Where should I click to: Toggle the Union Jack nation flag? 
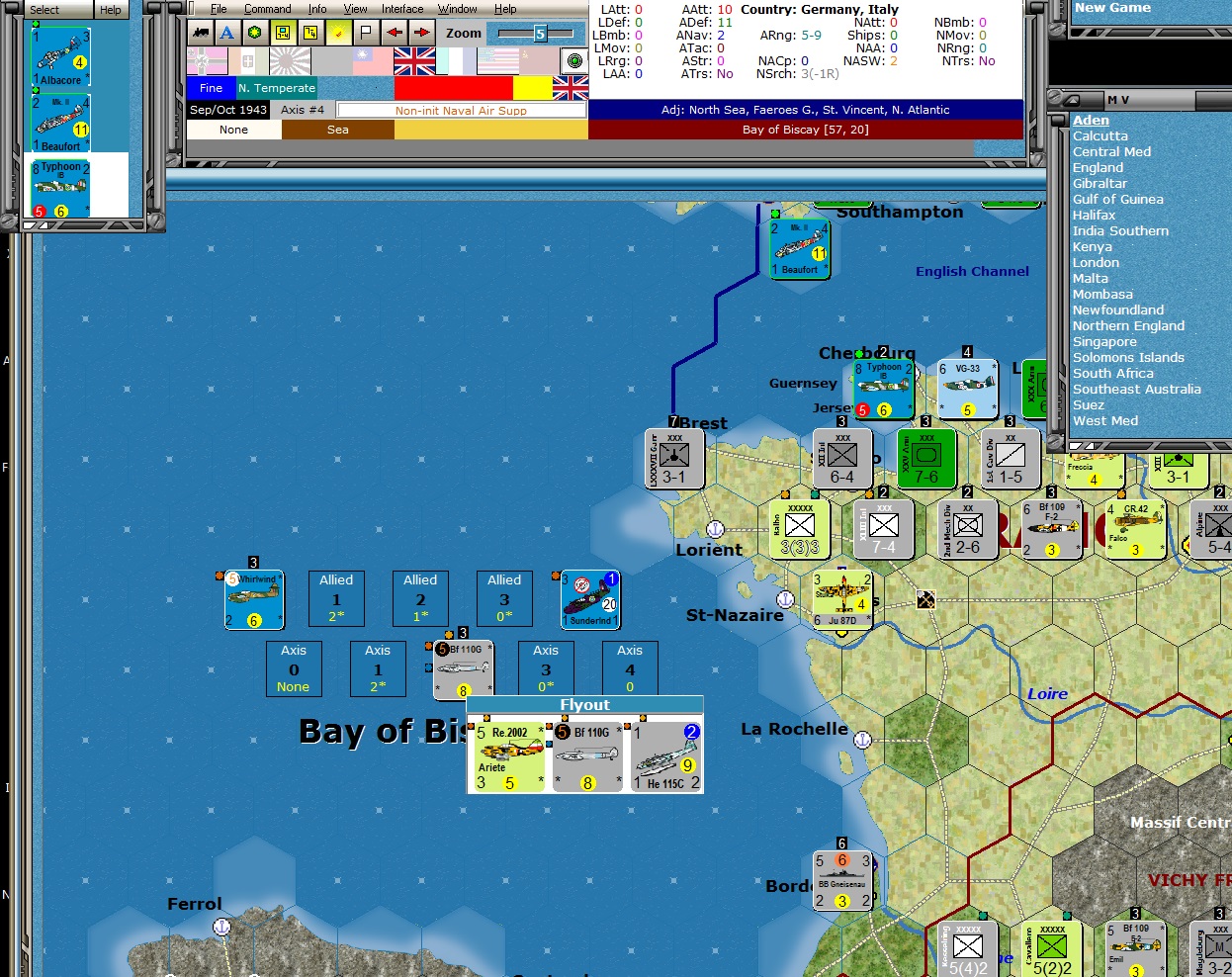click(x=415, y=60)
